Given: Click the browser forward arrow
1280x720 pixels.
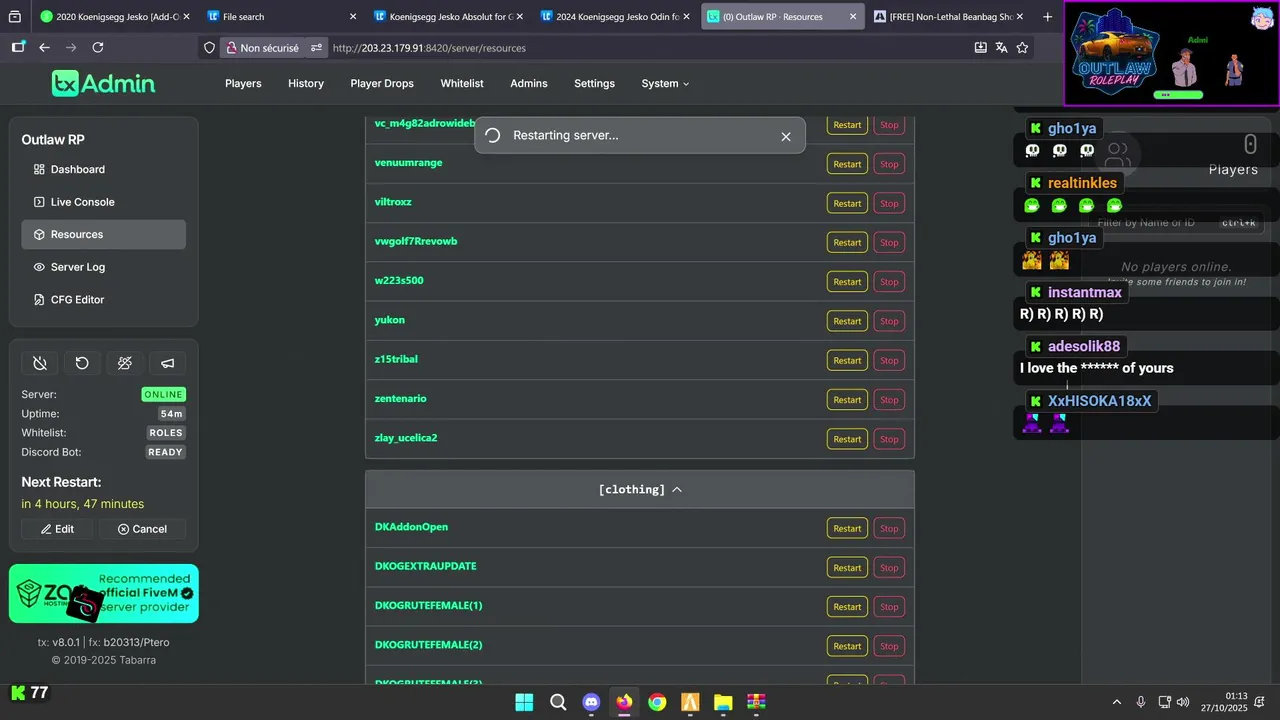Looking at the screenshot, I should coord(71,47).
